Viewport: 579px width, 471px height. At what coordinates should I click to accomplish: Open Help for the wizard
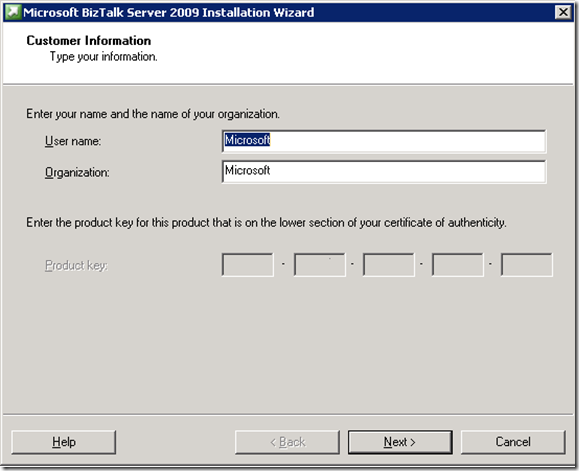[x=64, y=442]
